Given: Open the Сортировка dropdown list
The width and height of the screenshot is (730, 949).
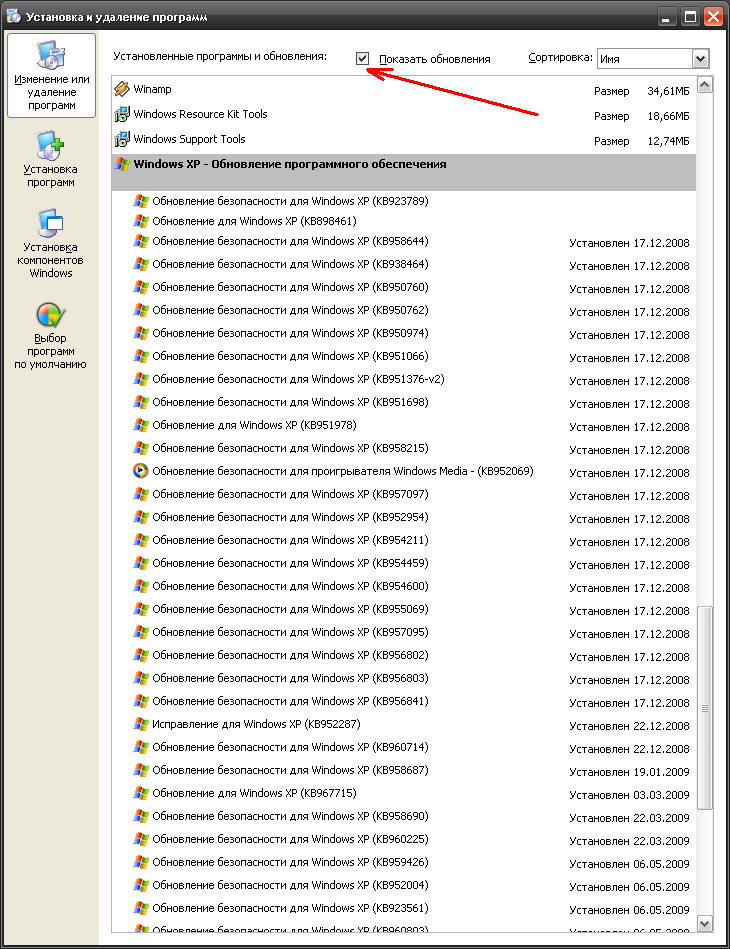Looking at the screenshot, I should (643, 59).
